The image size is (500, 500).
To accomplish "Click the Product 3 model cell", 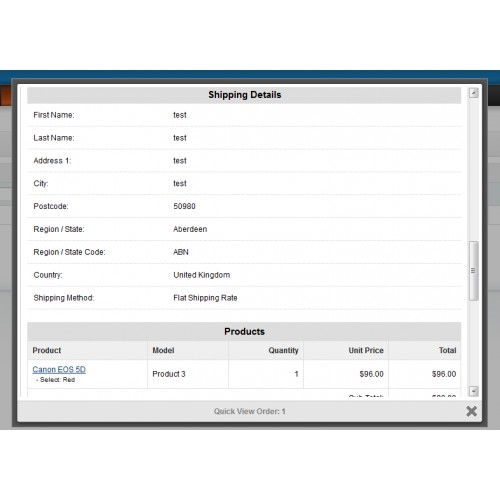I will [x=169, y=374].
